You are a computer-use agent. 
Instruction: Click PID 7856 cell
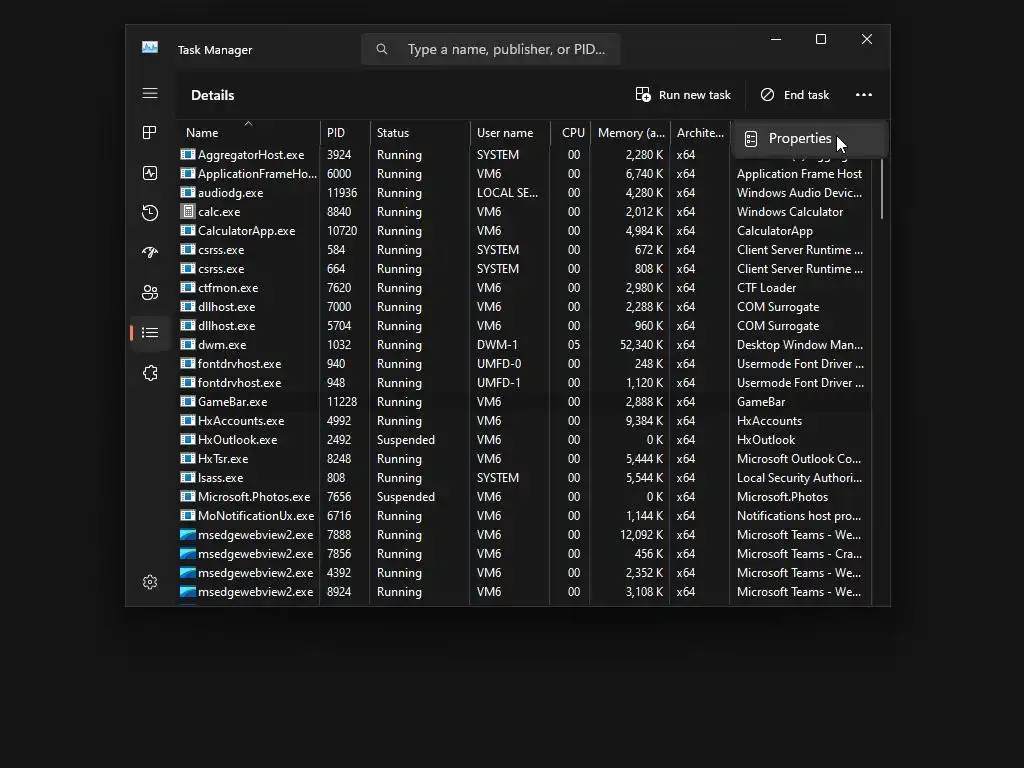click(339, 553)
